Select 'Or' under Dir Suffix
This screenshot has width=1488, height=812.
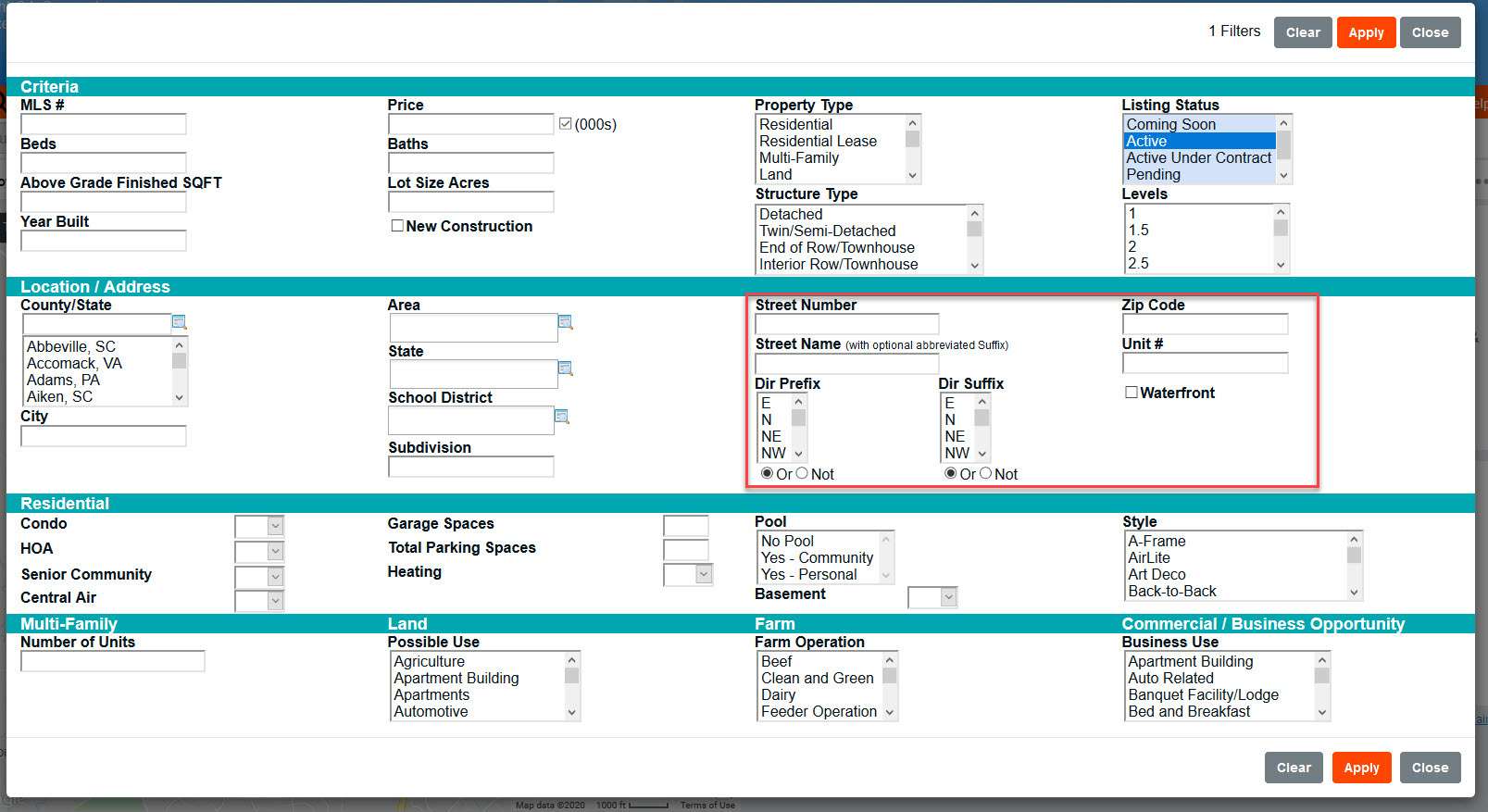[x=950, y=473]
